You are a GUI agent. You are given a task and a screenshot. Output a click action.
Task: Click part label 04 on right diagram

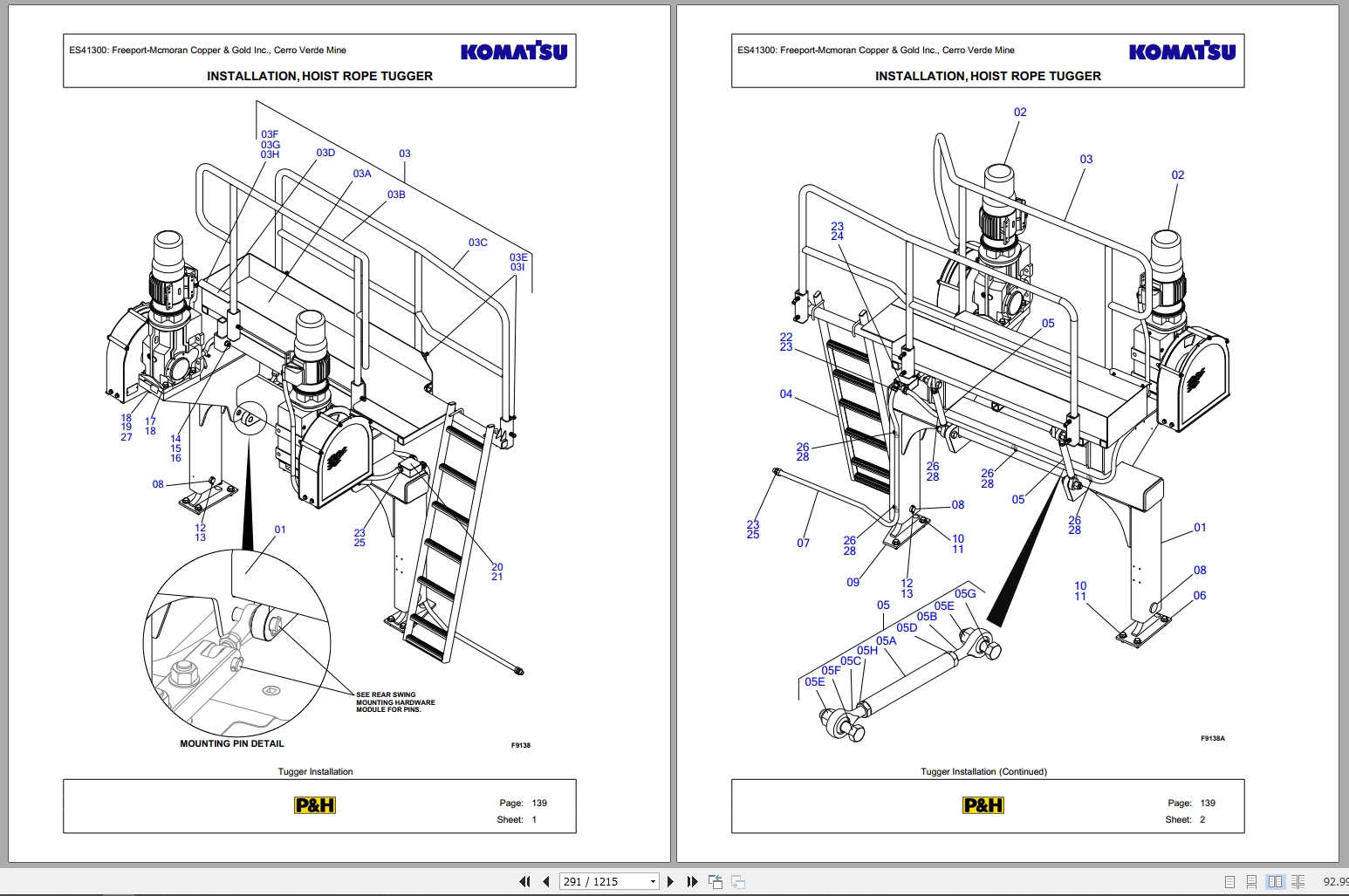(x=786, y=393)
